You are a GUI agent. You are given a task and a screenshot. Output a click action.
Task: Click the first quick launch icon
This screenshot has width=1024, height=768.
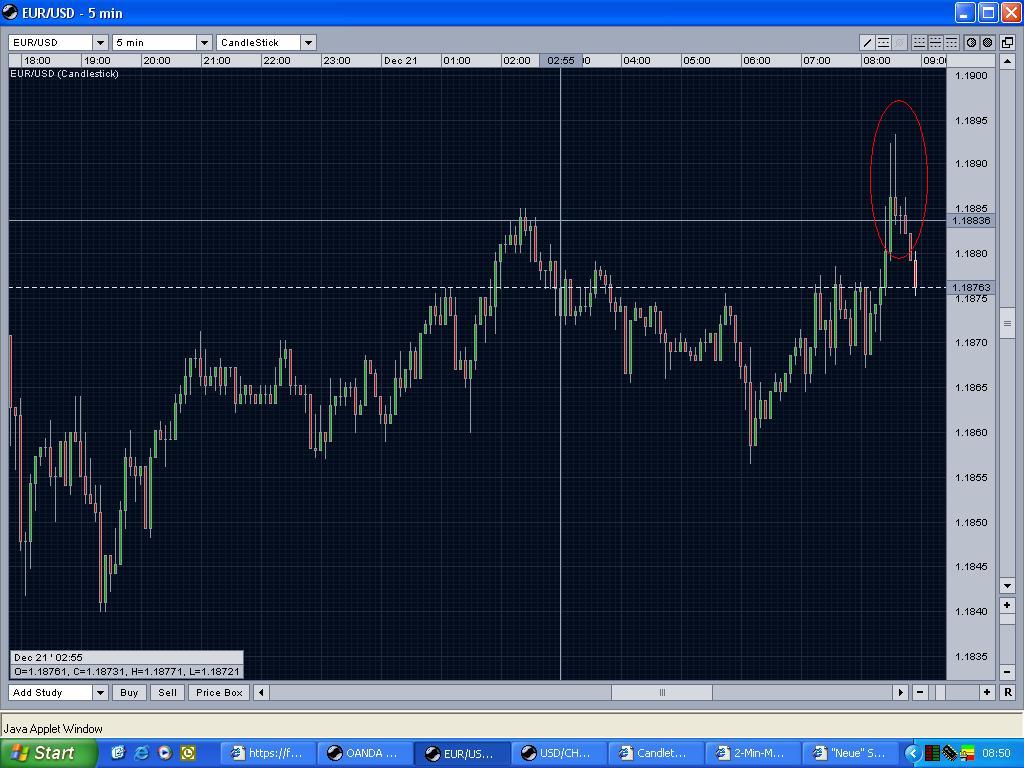118,753
